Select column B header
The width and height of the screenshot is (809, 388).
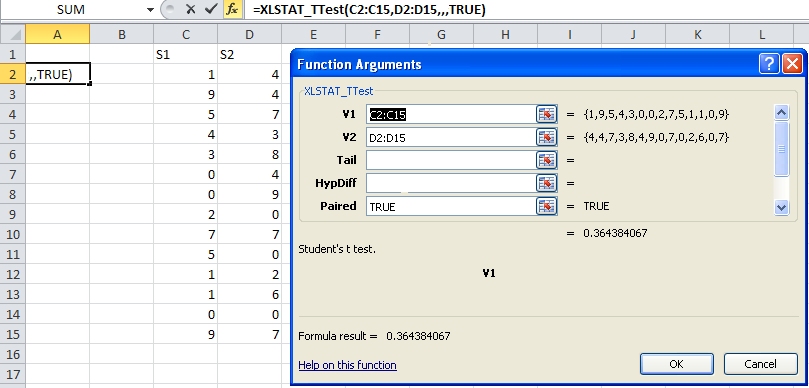point(121,35)
